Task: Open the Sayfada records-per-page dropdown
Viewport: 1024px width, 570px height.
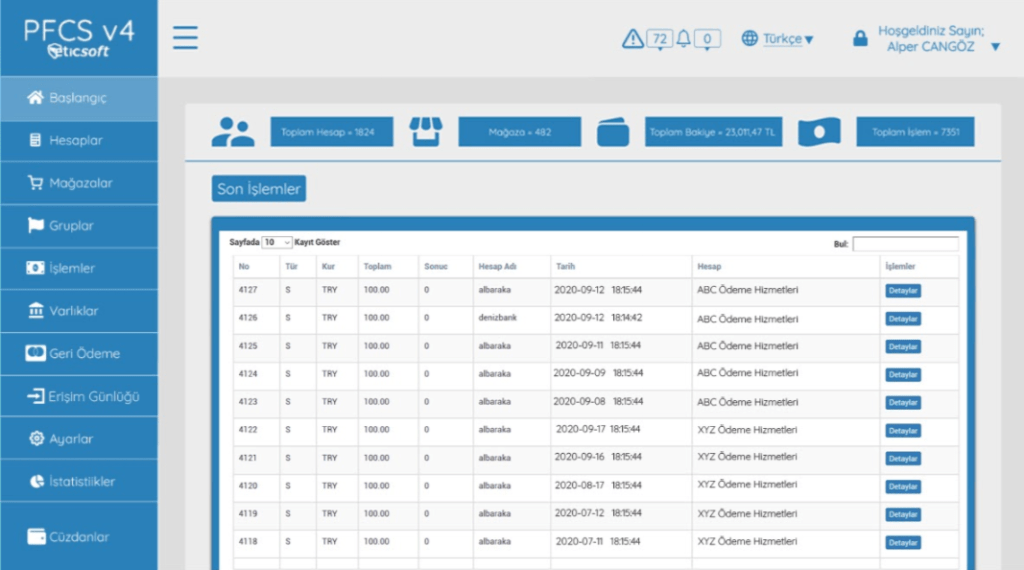Action: [277, 243]
